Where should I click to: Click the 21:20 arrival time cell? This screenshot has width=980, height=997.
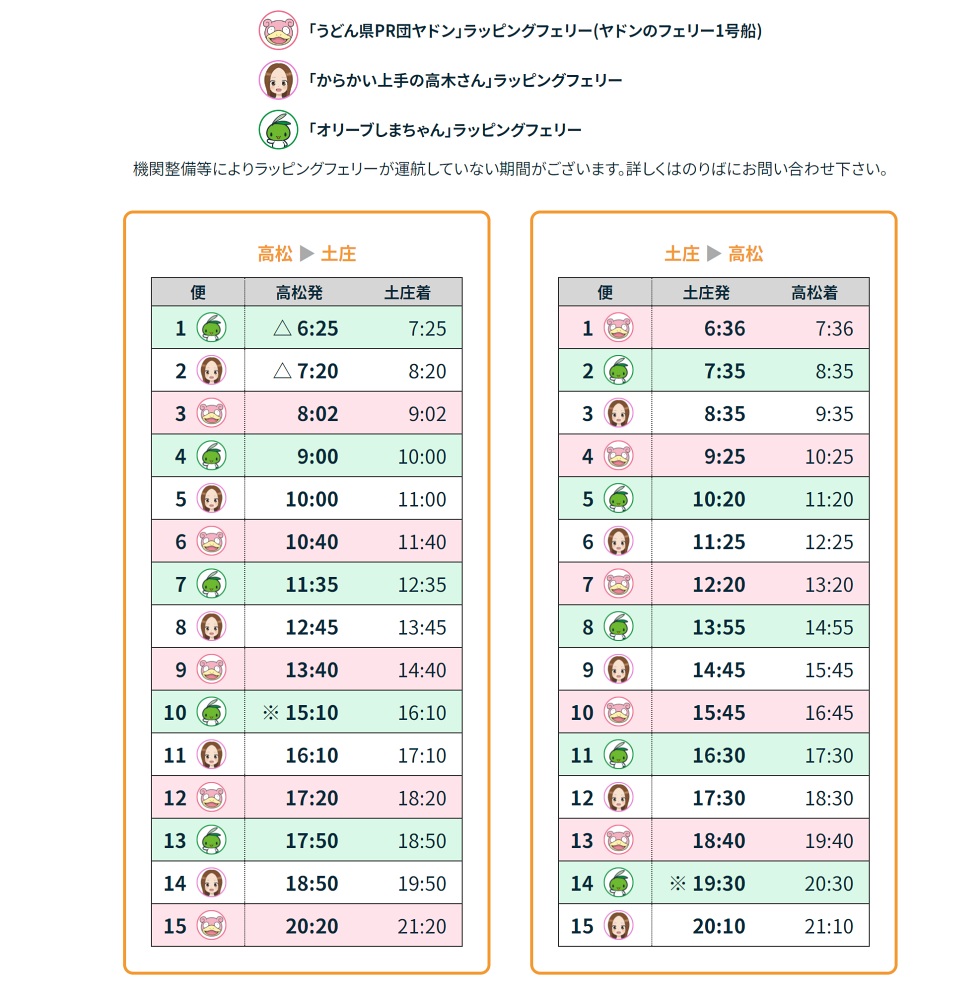coord(421,926)
